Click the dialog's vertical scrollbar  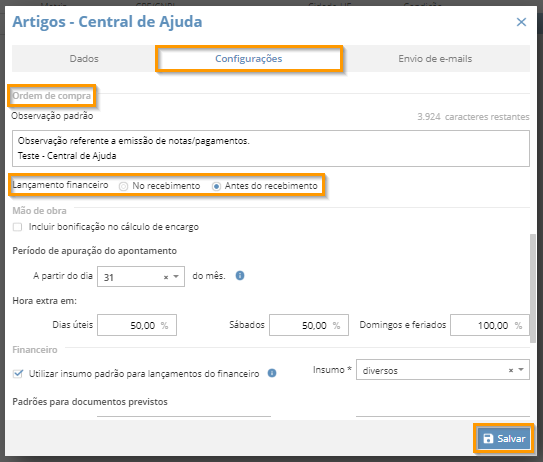(x=533, y=288)
